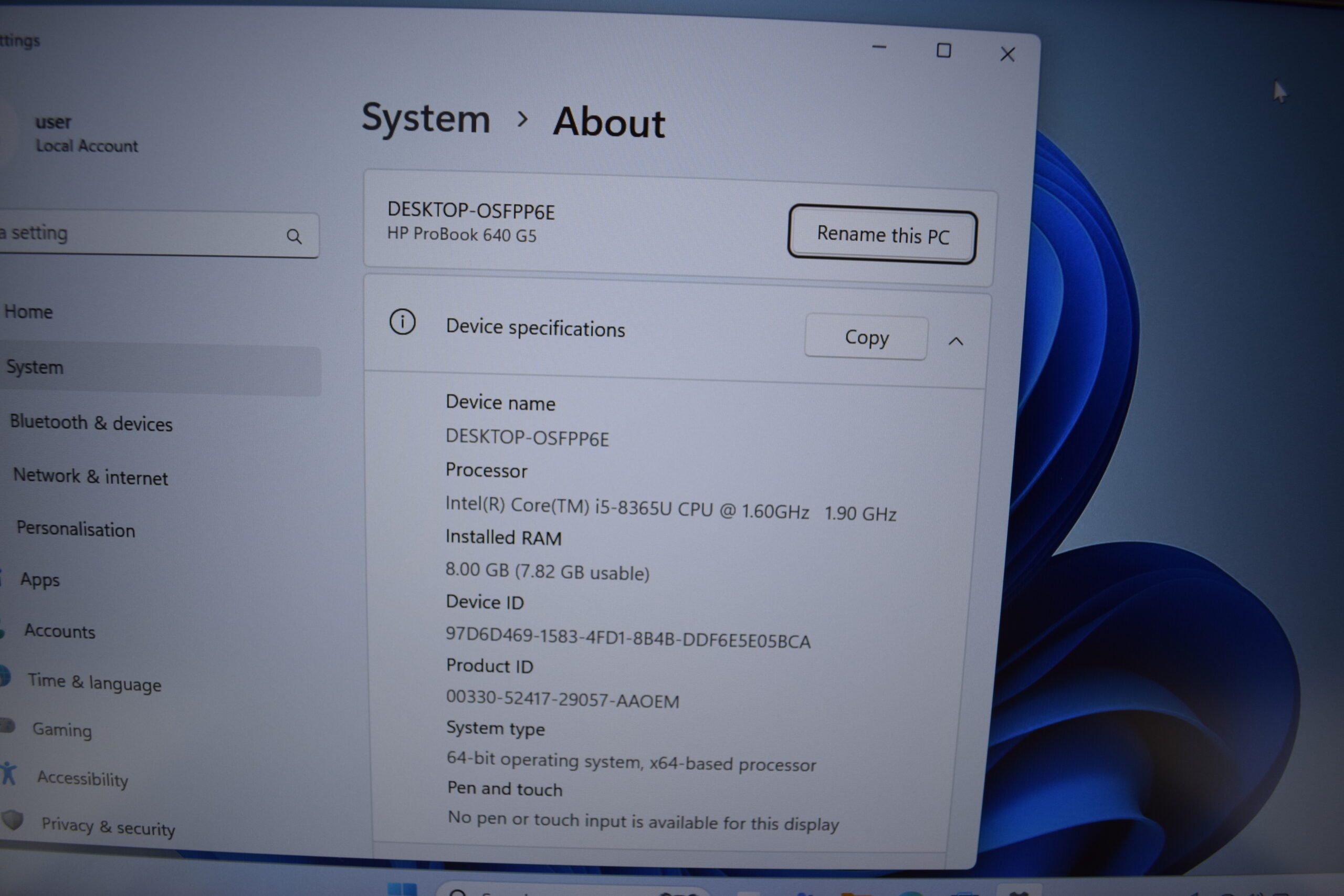Click the Pen and touch label

point(505,788)
